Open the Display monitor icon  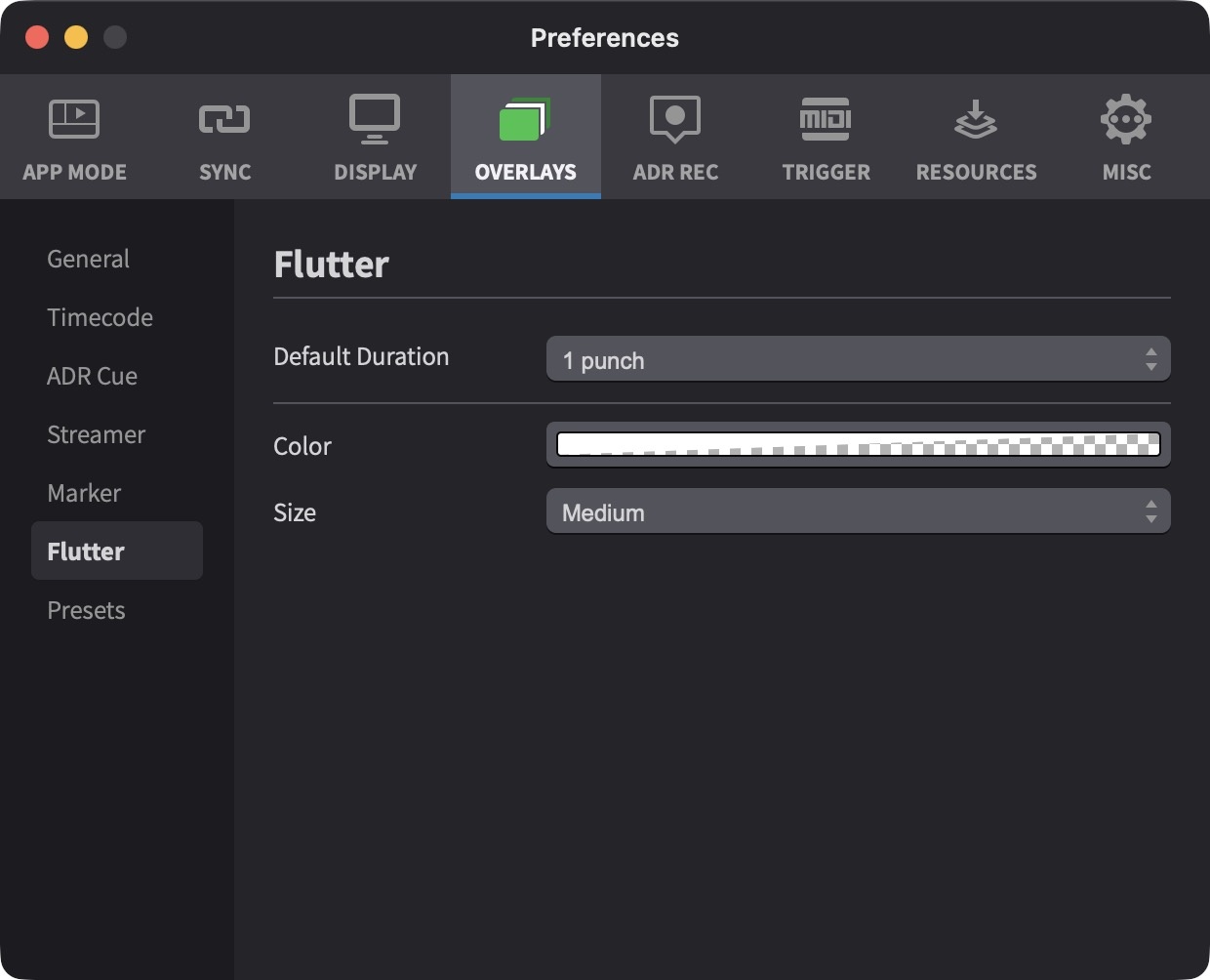coord(375,119)
